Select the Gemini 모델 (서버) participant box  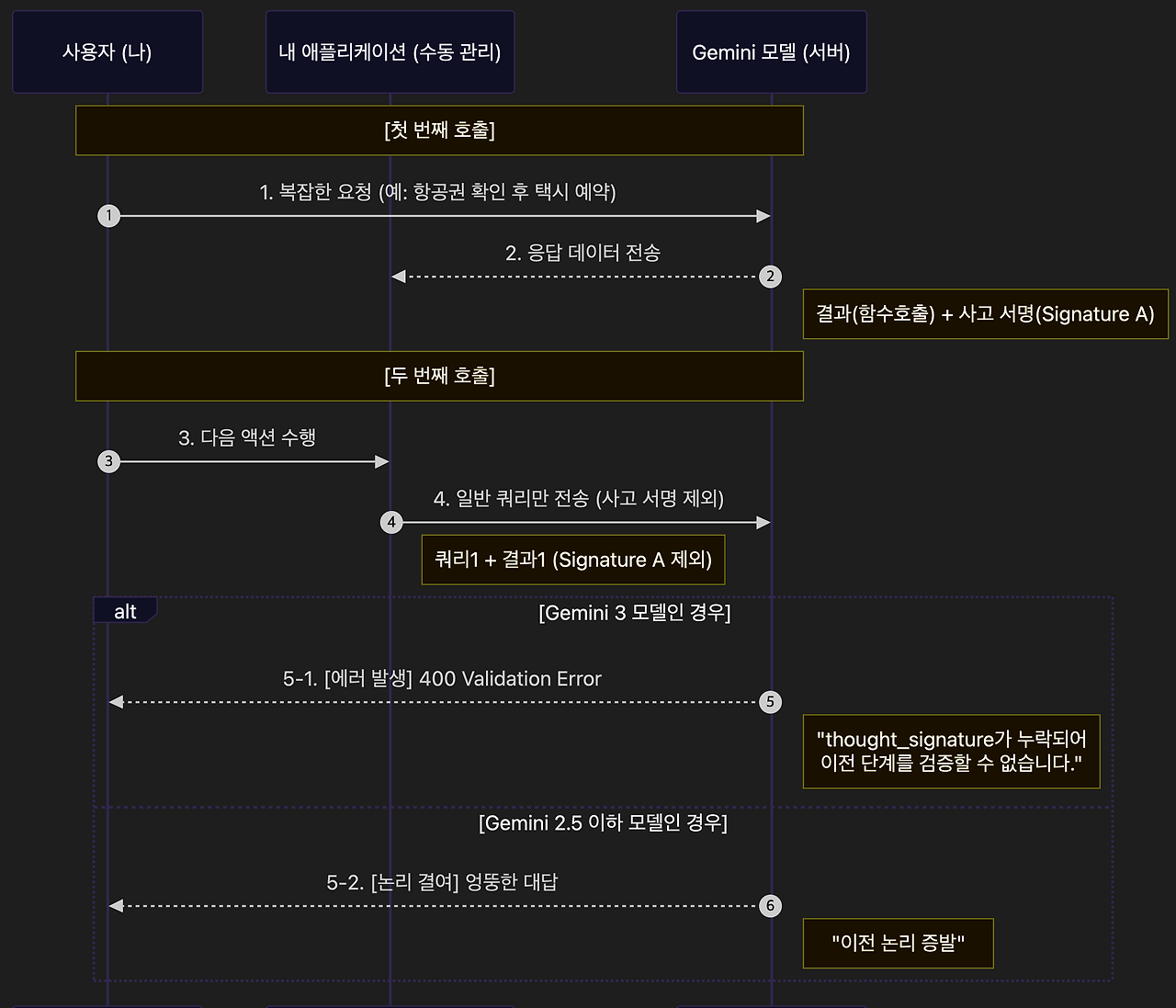771,51
